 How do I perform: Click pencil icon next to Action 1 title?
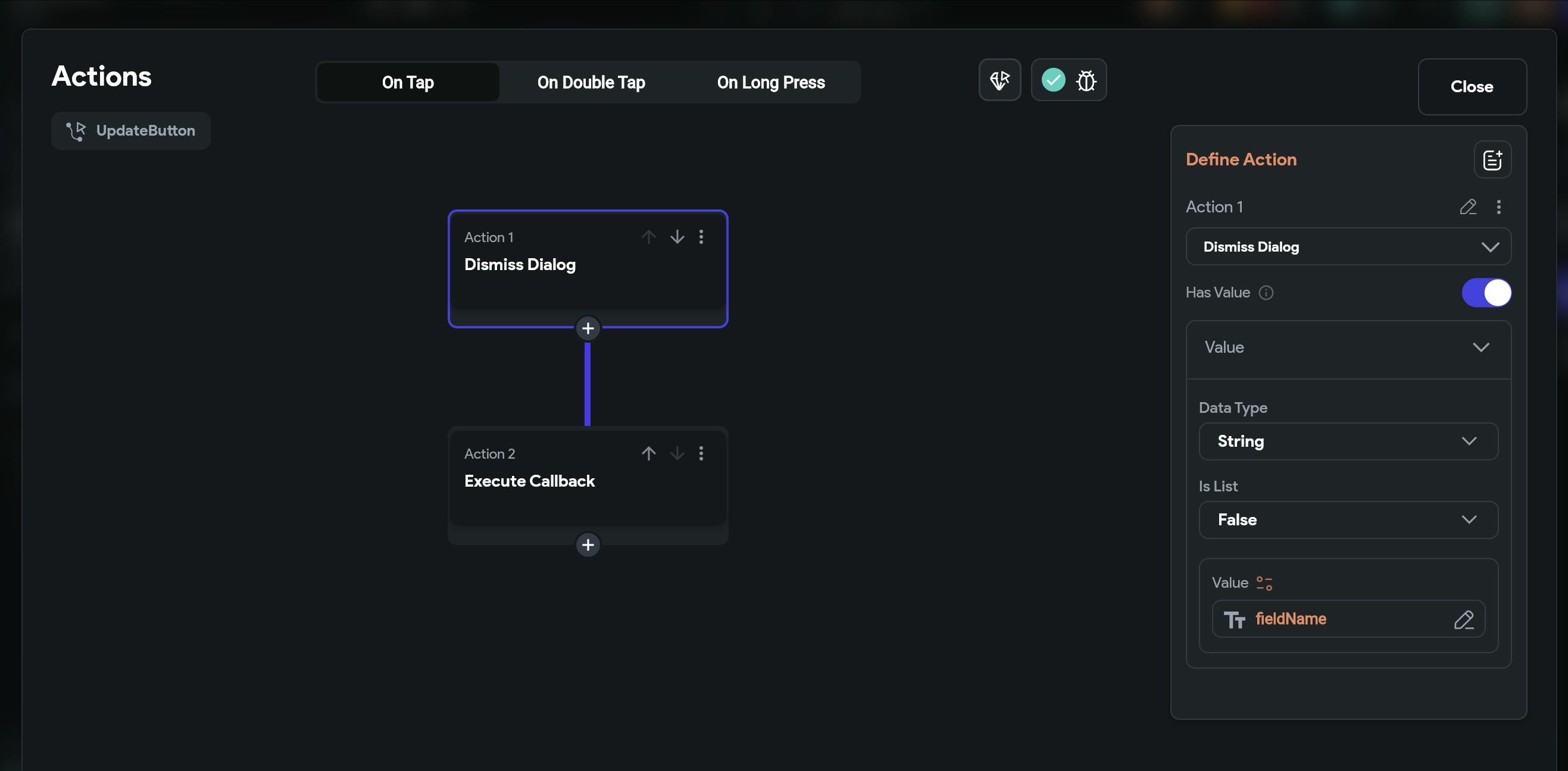coord(1467,207)
